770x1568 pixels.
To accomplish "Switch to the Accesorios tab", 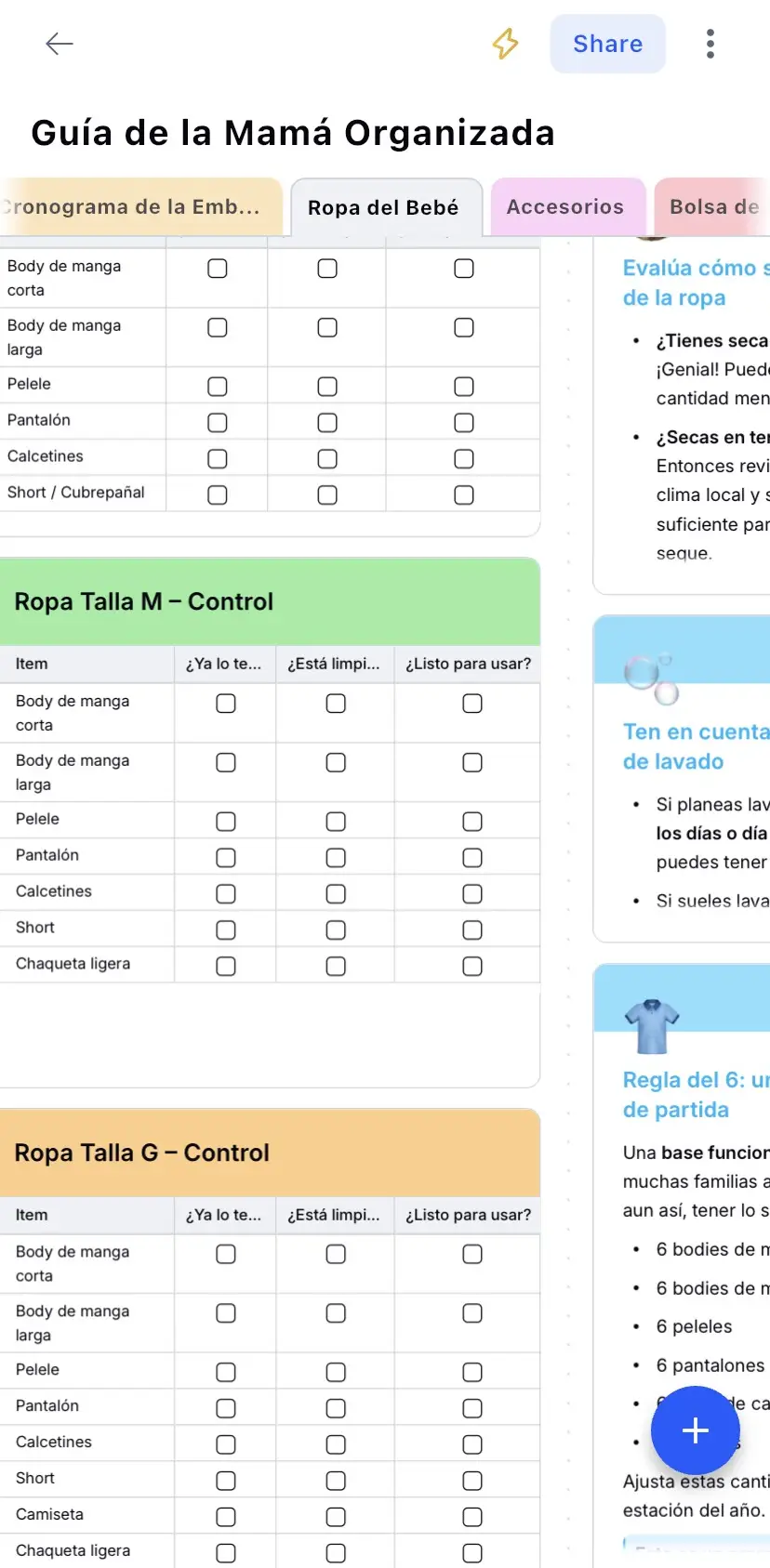I will point(567,206).
